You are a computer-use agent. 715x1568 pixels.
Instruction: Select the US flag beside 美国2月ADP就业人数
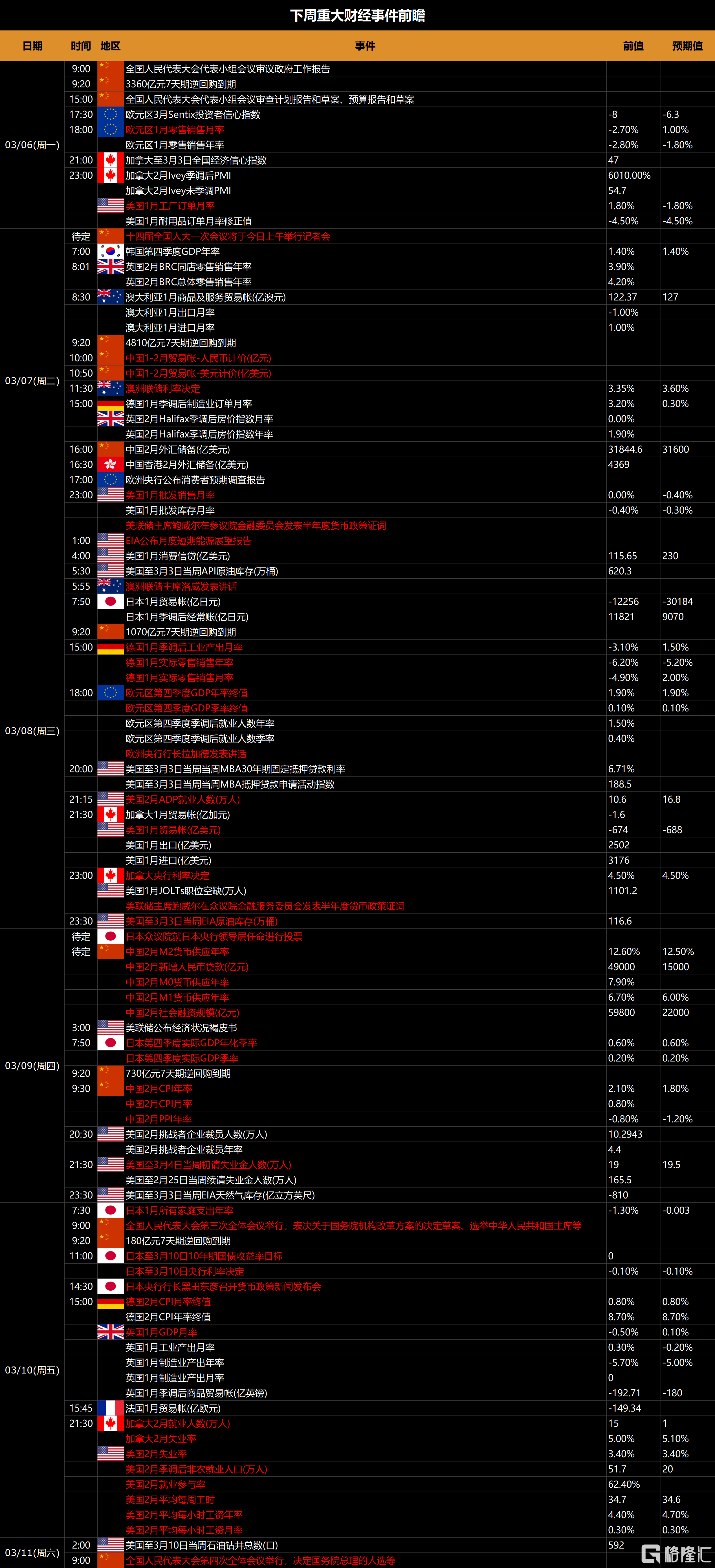click(x=110, y=799)
